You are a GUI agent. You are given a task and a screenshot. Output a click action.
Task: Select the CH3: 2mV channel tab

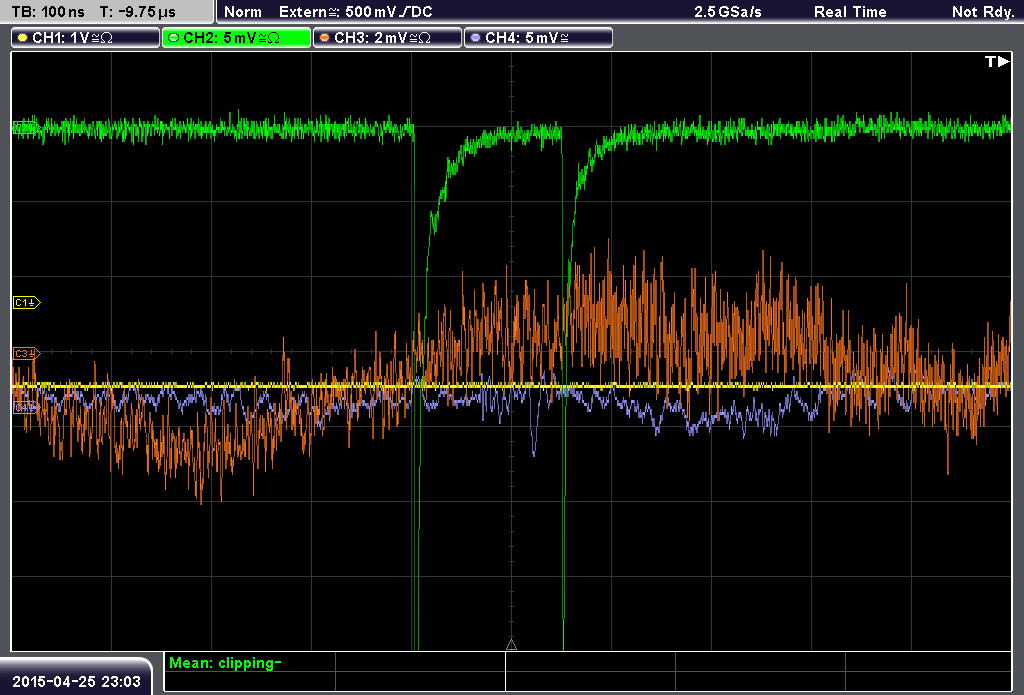(x=387, y=38)
